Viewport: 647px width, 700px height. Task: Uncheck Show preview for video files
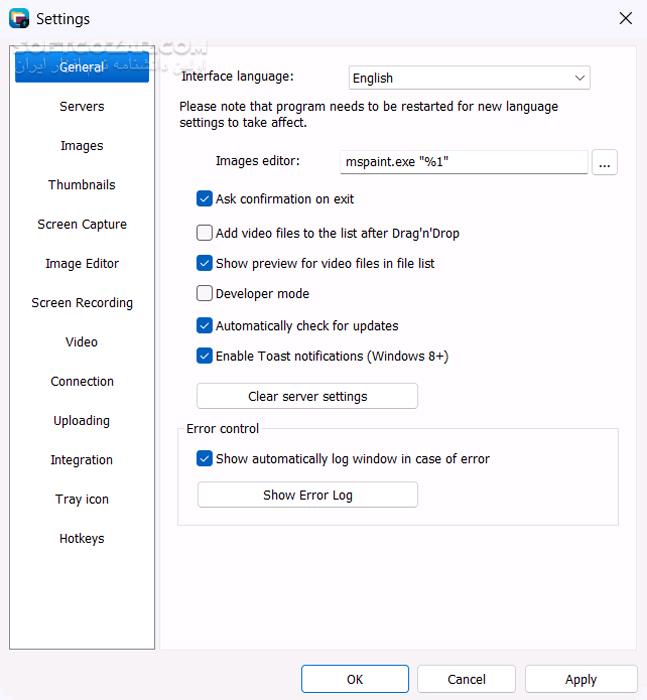tap(205, 264)
